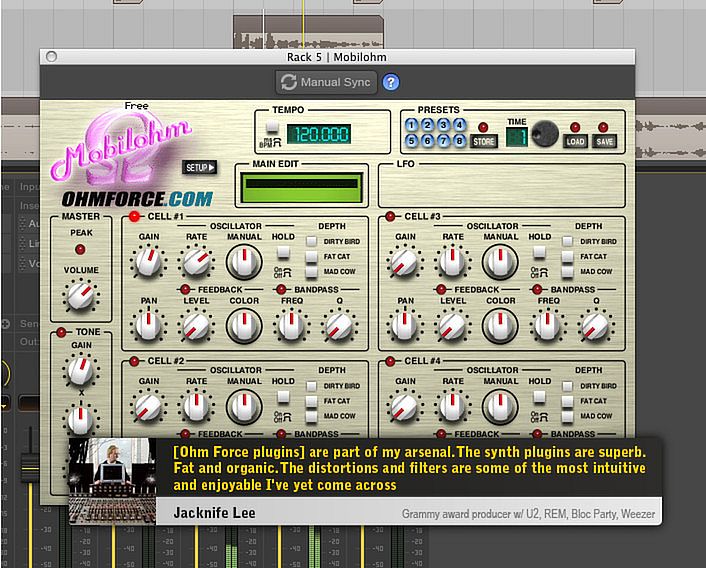Click the audio clip in the timeline

tap(308, 32)
